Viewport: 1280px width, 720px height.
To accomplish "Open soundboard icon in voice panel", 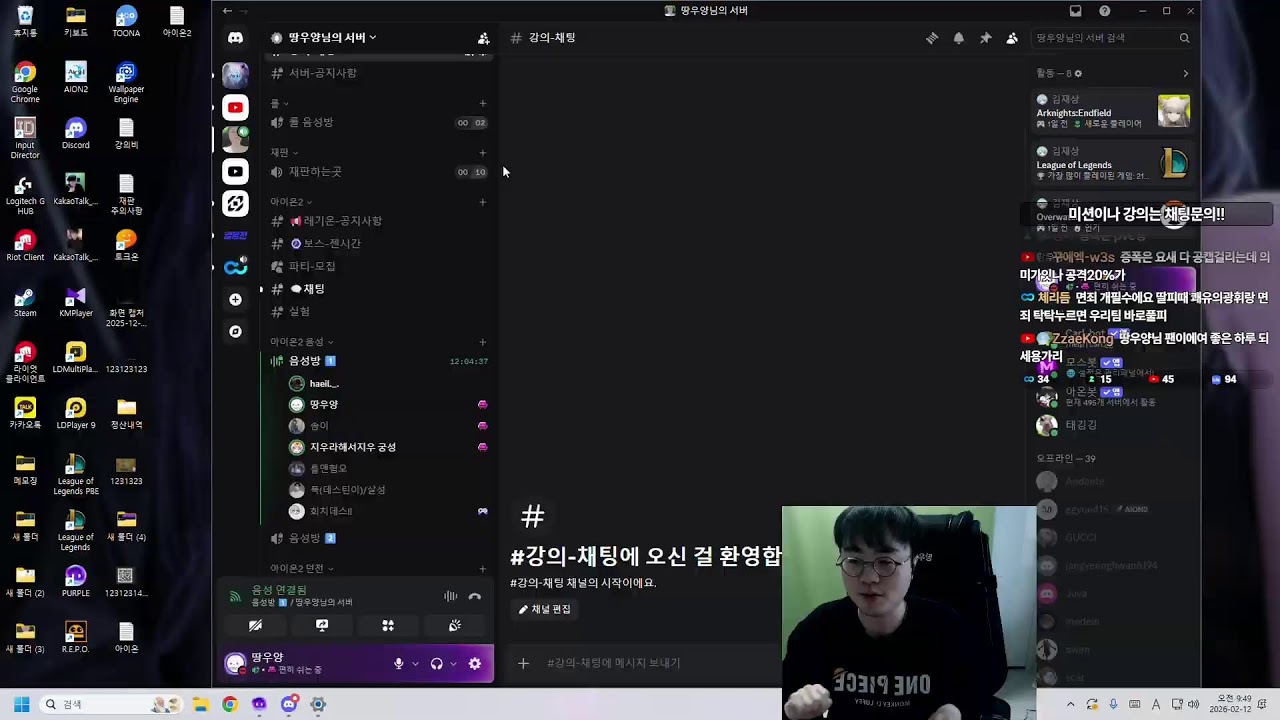I will point(454,625).
